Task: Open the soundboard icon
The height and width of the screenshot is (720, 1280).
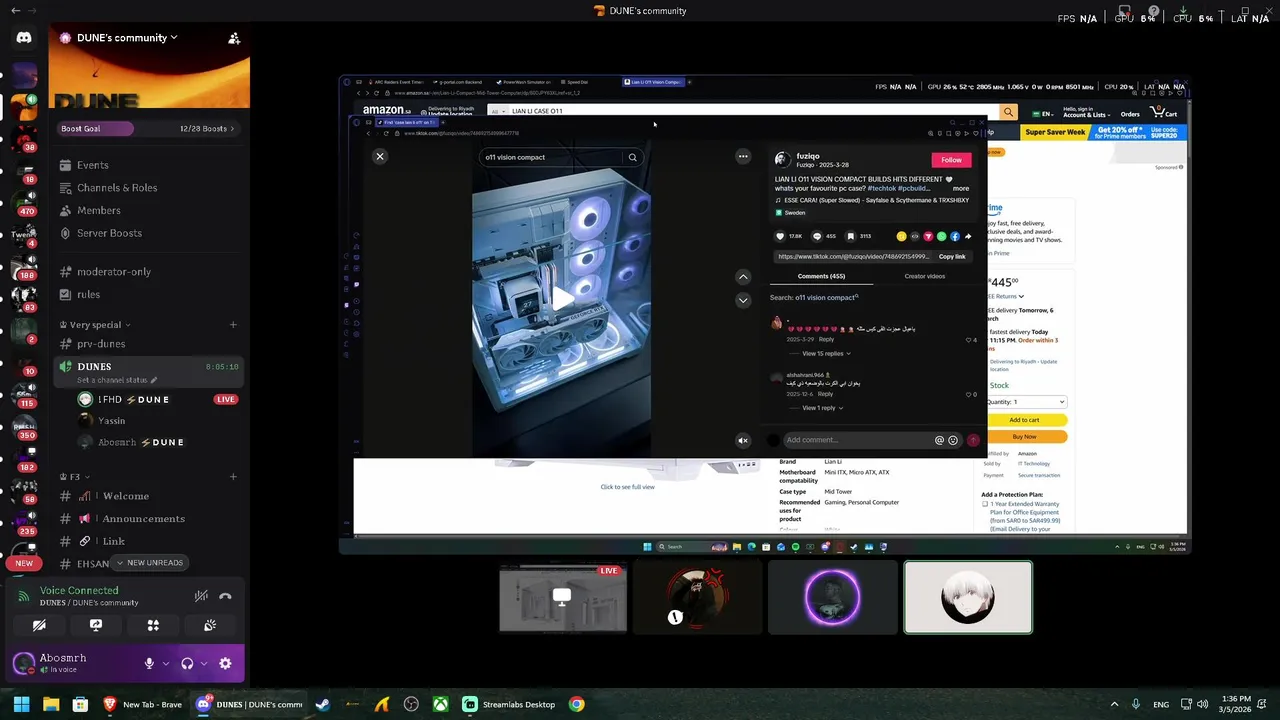Action: point(210,625)
